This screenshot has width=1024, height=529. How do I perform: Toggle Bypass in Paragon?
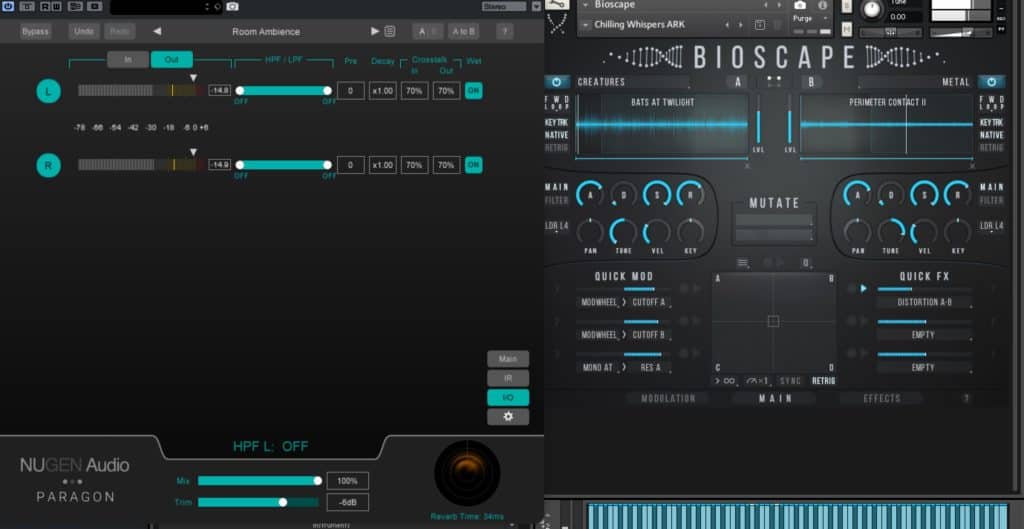35,31
